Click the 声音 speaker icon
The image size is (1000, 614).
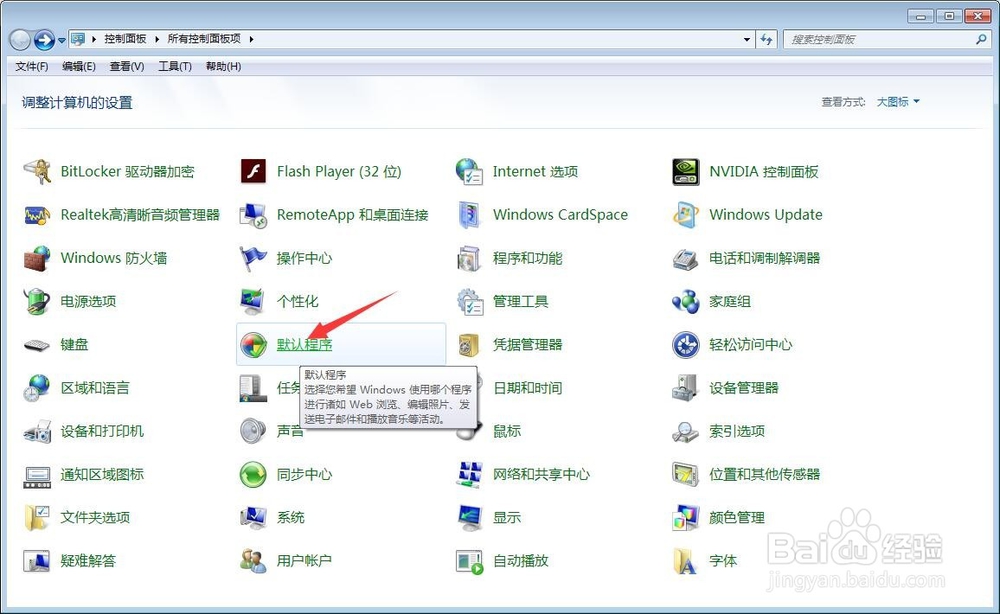[253, 432]
